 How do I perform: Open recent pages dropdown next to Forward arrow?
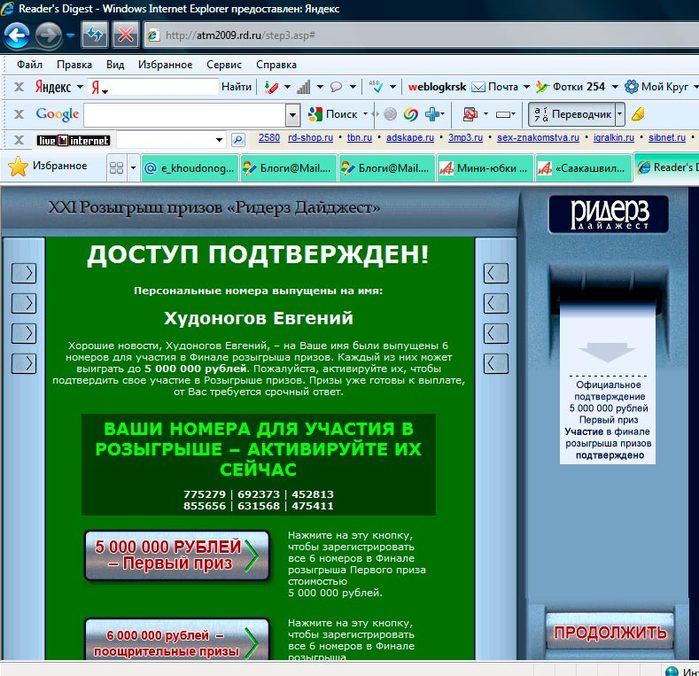(x=70, y=35)
